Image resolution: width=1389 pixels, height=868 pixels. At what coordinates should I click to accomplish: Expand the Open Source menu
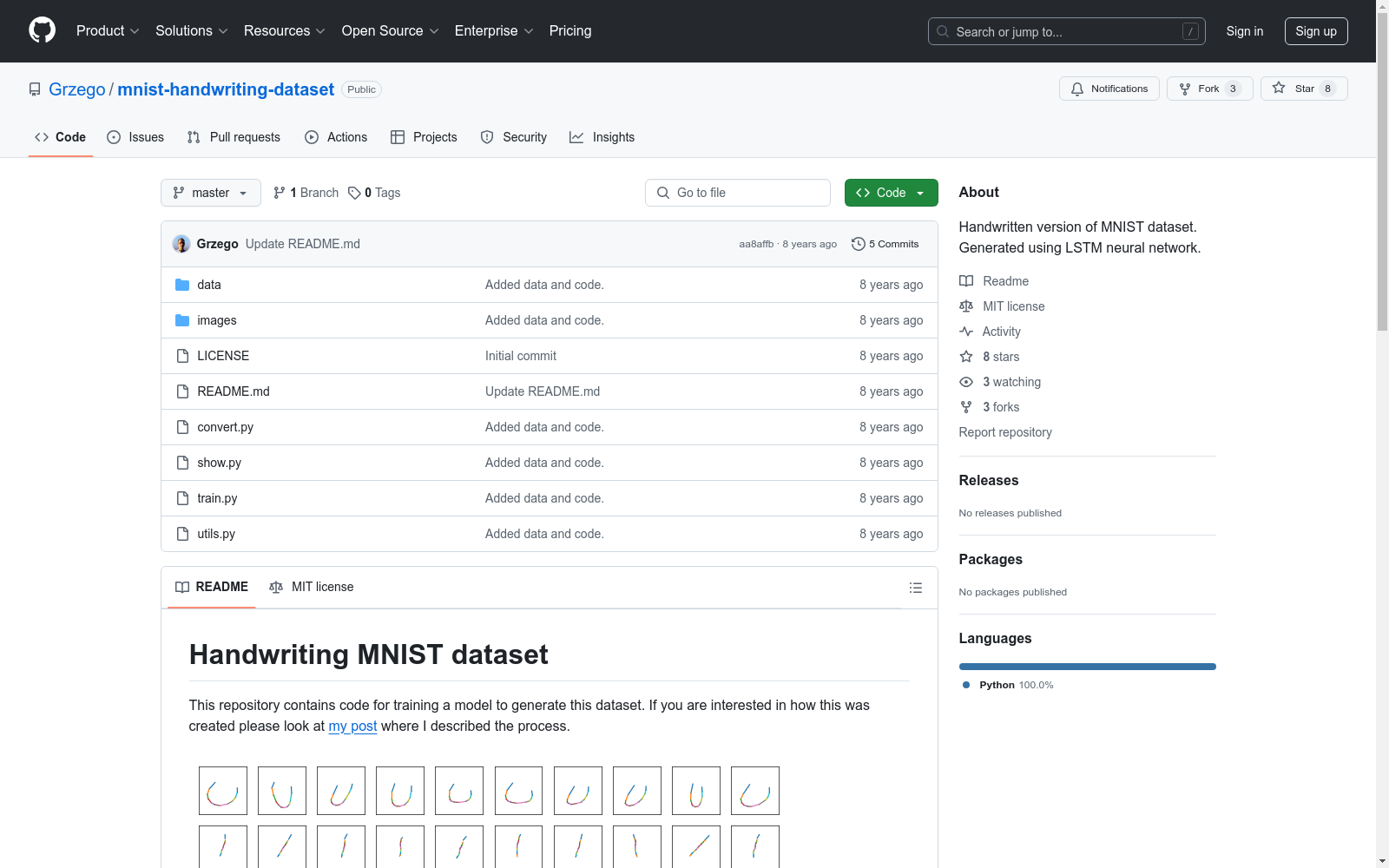point(391,31)
